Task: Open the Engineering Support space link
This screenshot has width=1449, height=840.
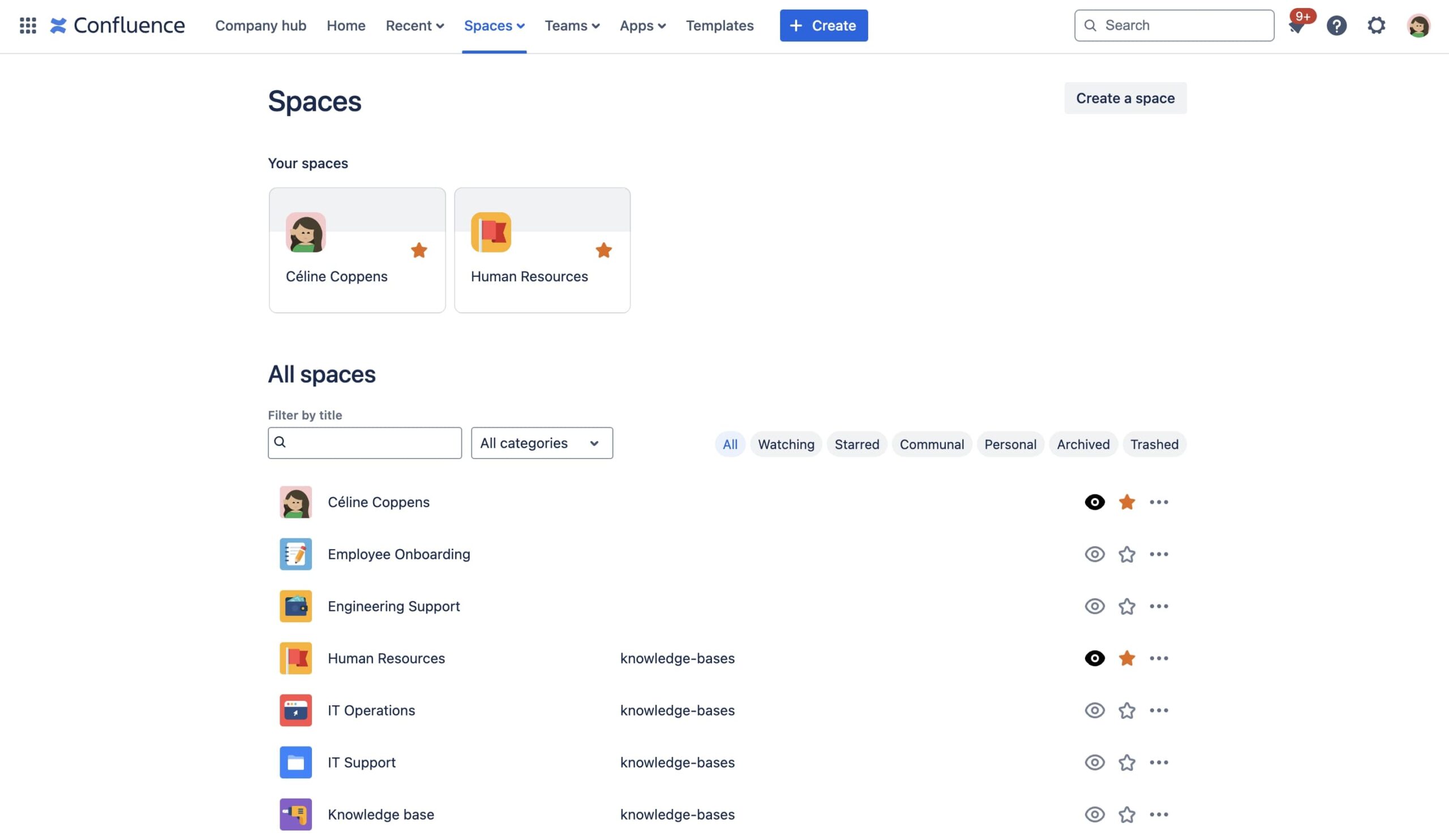Action: point(394,606)
